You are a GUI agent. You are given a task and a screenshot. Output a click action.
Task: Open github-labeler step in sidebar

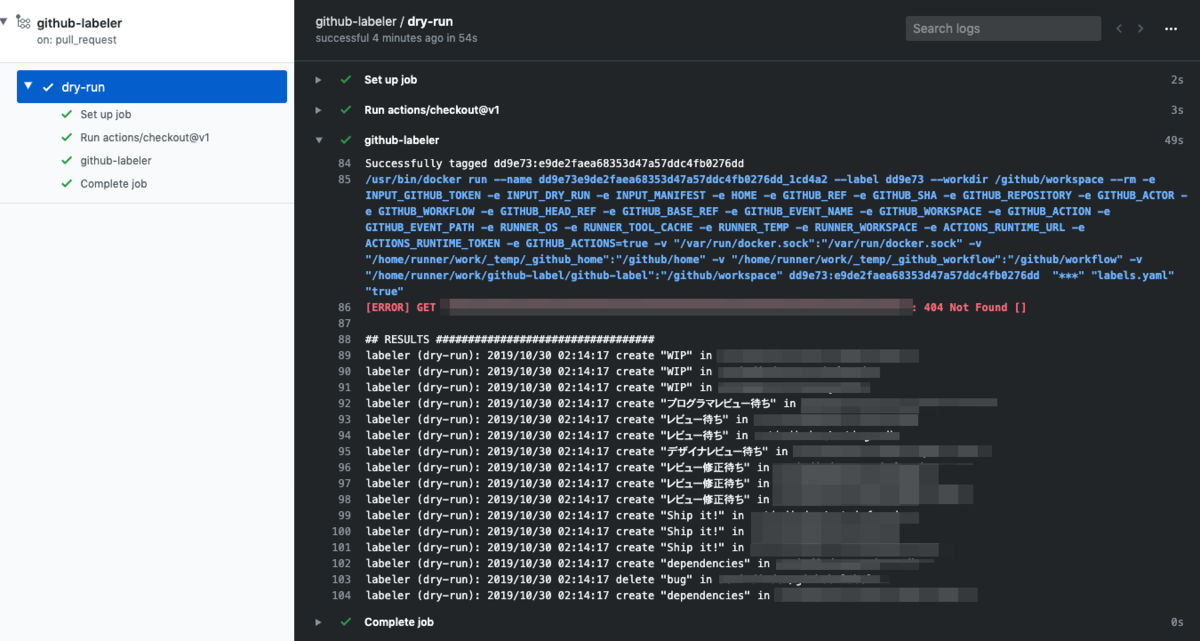[x=116, y=161]
